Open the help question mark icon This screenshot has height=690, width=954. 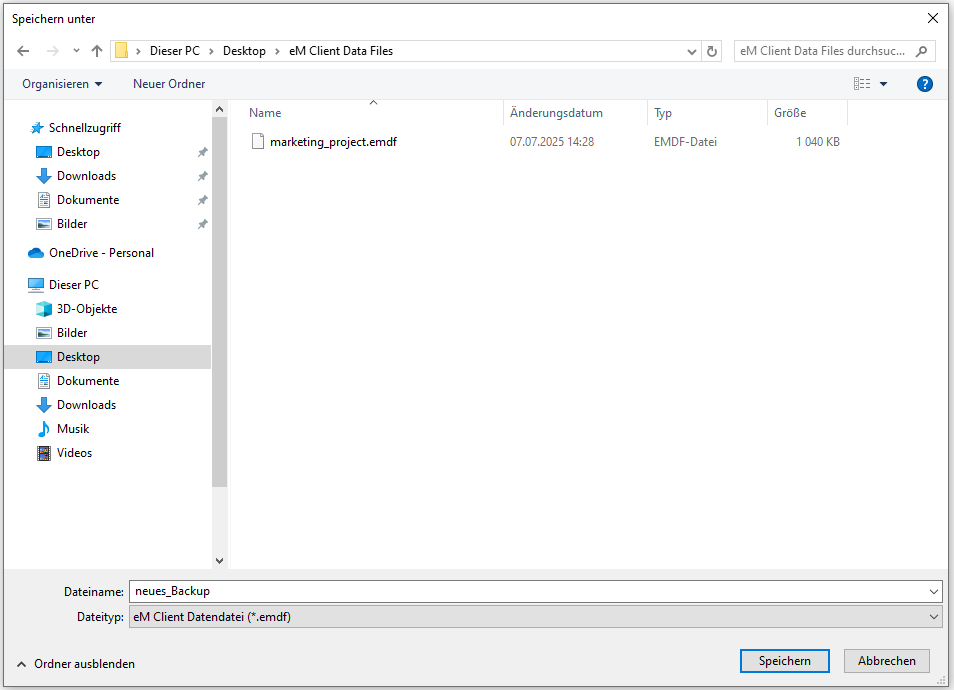[925, 84]
